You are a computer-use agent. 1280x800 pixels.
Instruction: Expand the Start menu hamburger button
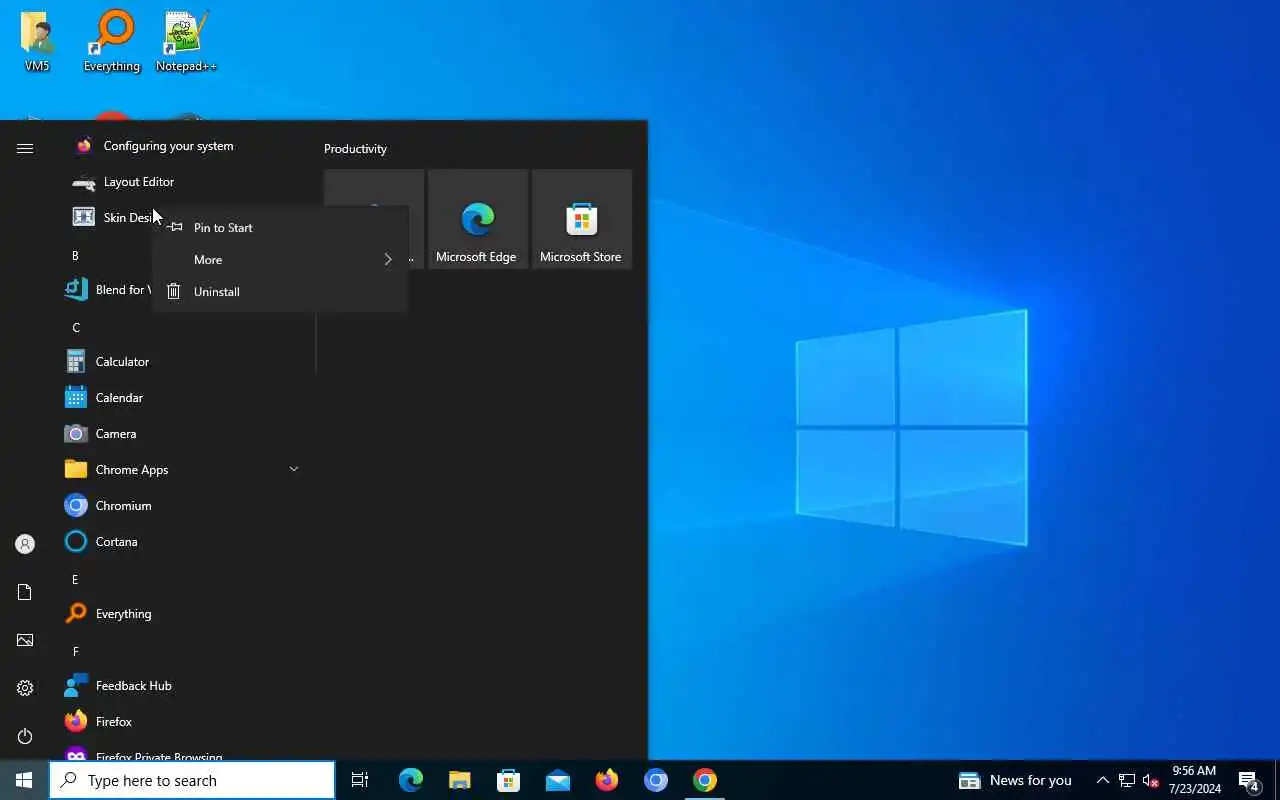(x=25, y=148)
